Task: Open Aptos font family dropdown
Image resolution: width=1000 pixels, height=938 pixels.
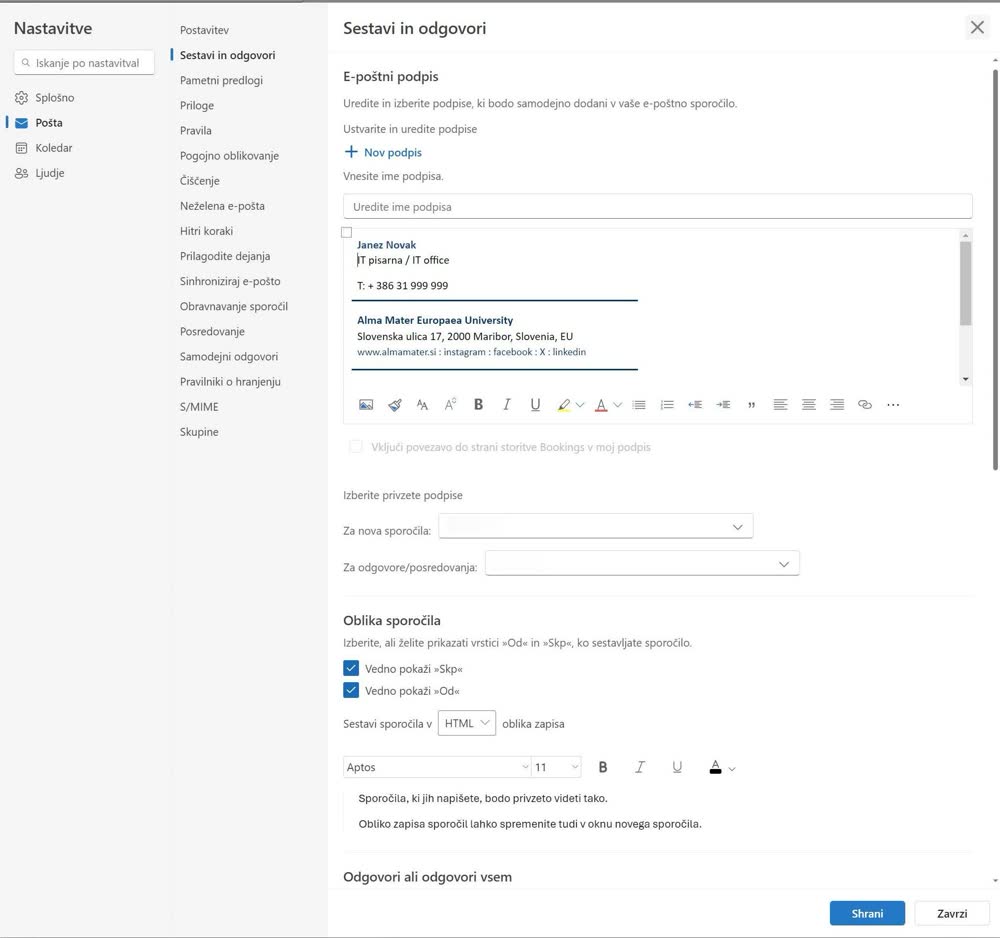Action: (437, 767)
